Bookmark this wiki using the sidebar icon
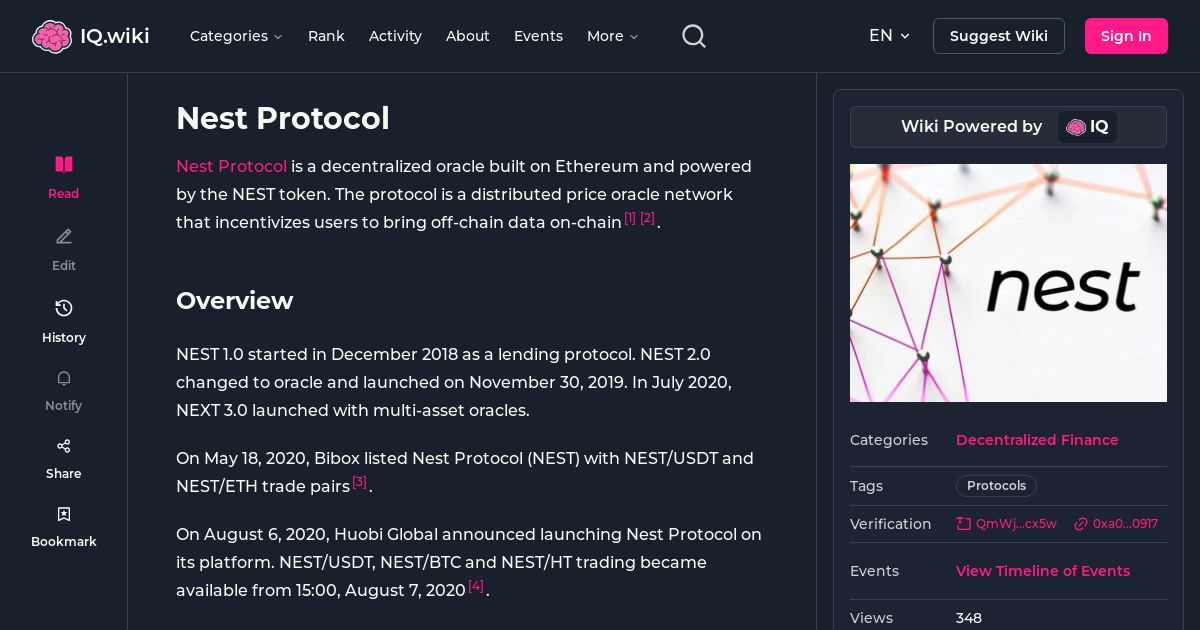The image size is (1200, 630). (63, 514)
